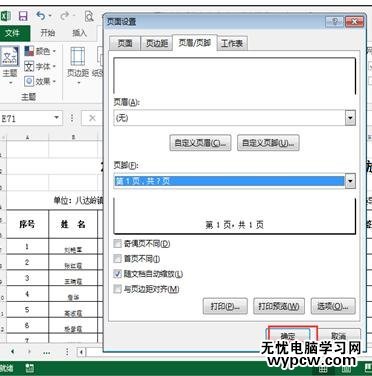Click the horizontal scrollbar left arrow
The image size is (372, 376).
82,352
